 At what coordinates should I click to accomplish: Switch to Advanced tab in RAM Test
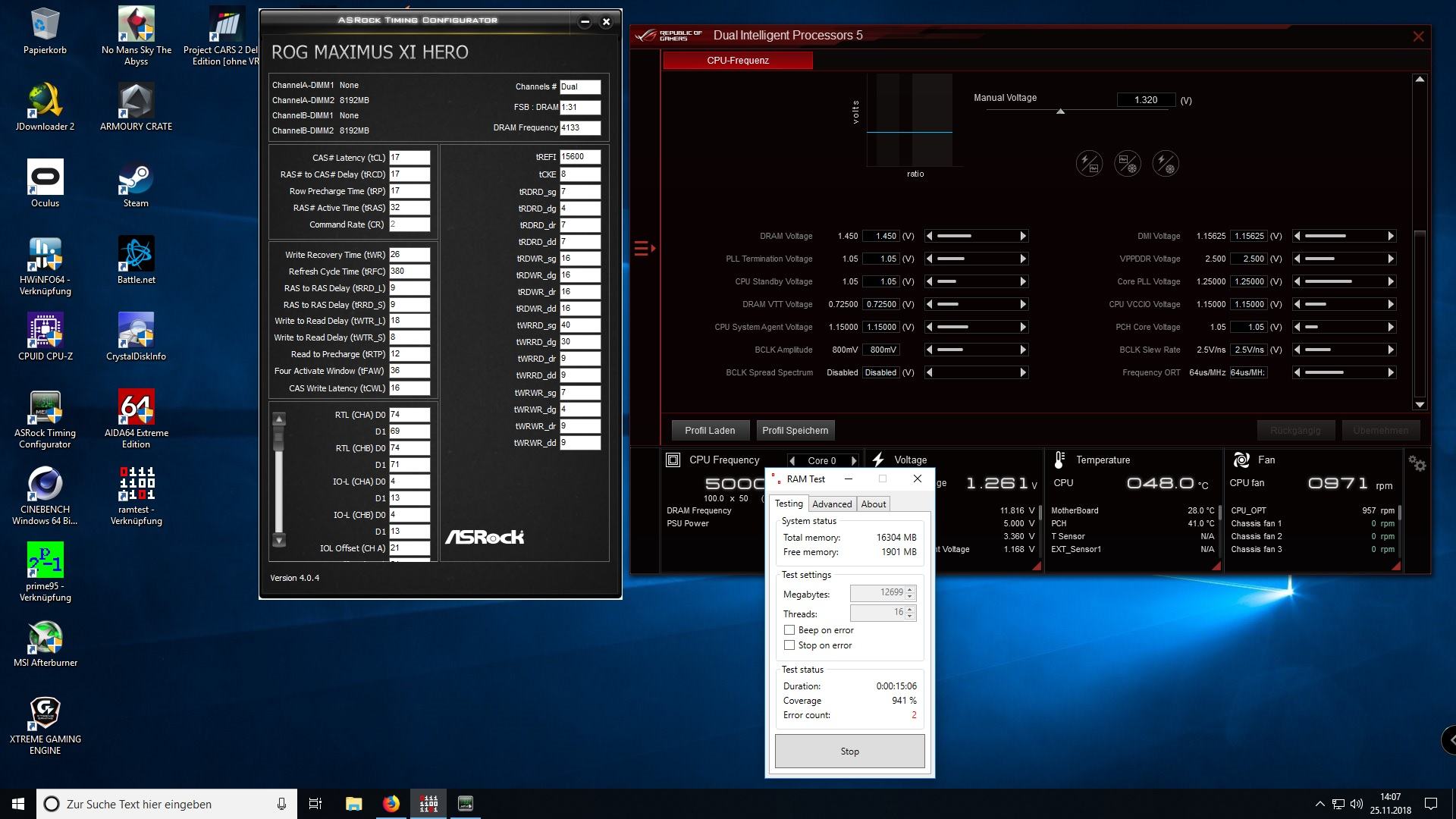[x=832, y=504]
